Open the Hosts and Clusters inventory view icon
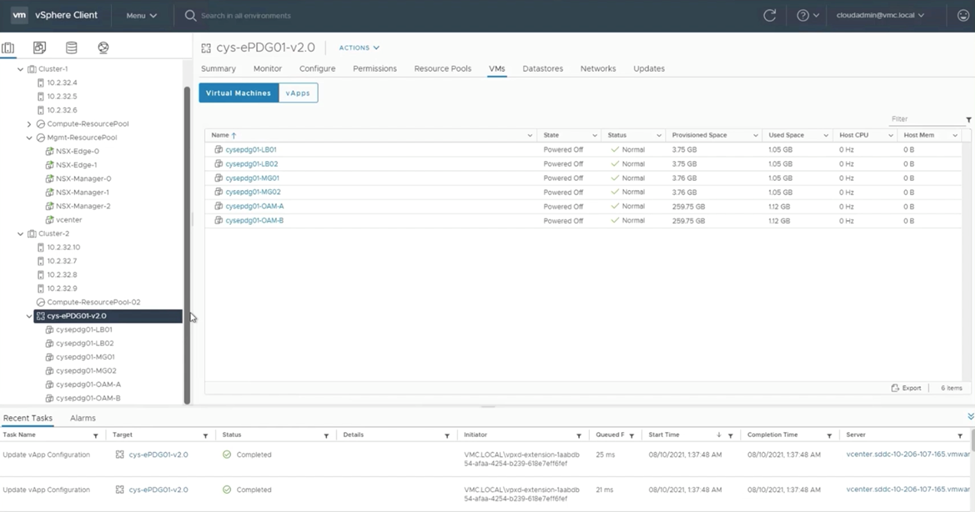This screenshot has width=975, height=512. click(9, 48)
